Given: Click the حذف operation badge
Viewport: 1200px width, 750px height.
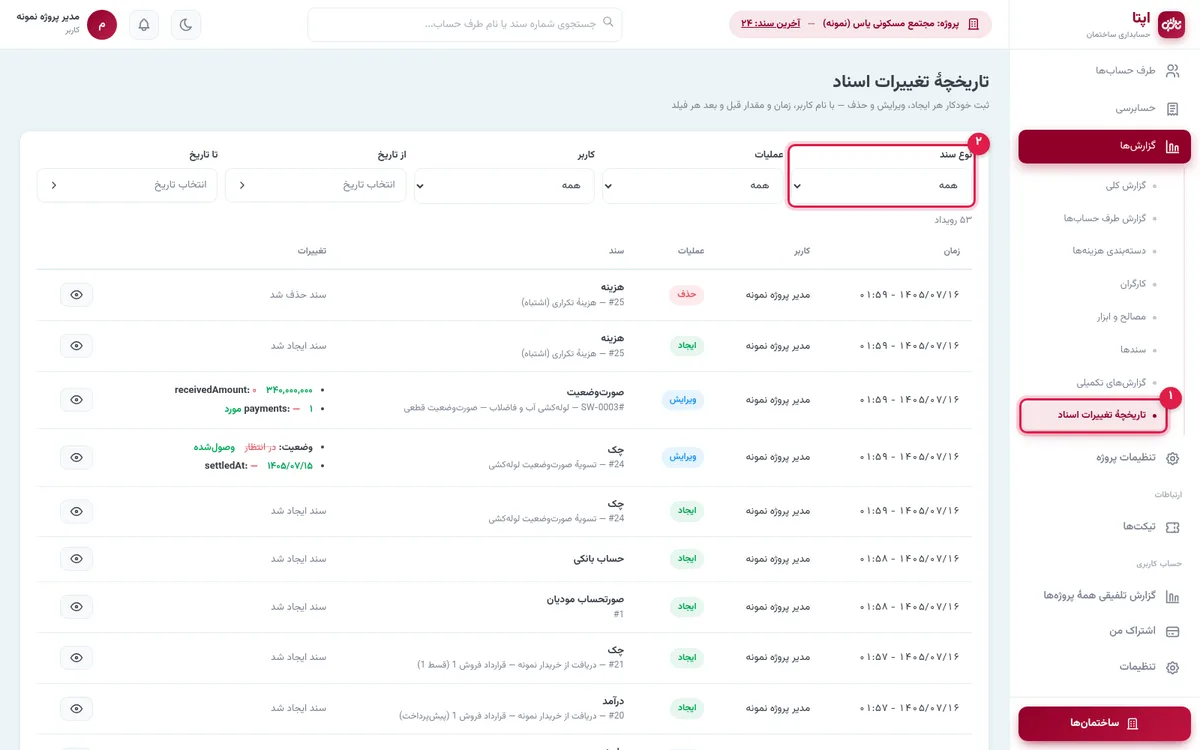Looking at the screenshot, I should (687, 294).
